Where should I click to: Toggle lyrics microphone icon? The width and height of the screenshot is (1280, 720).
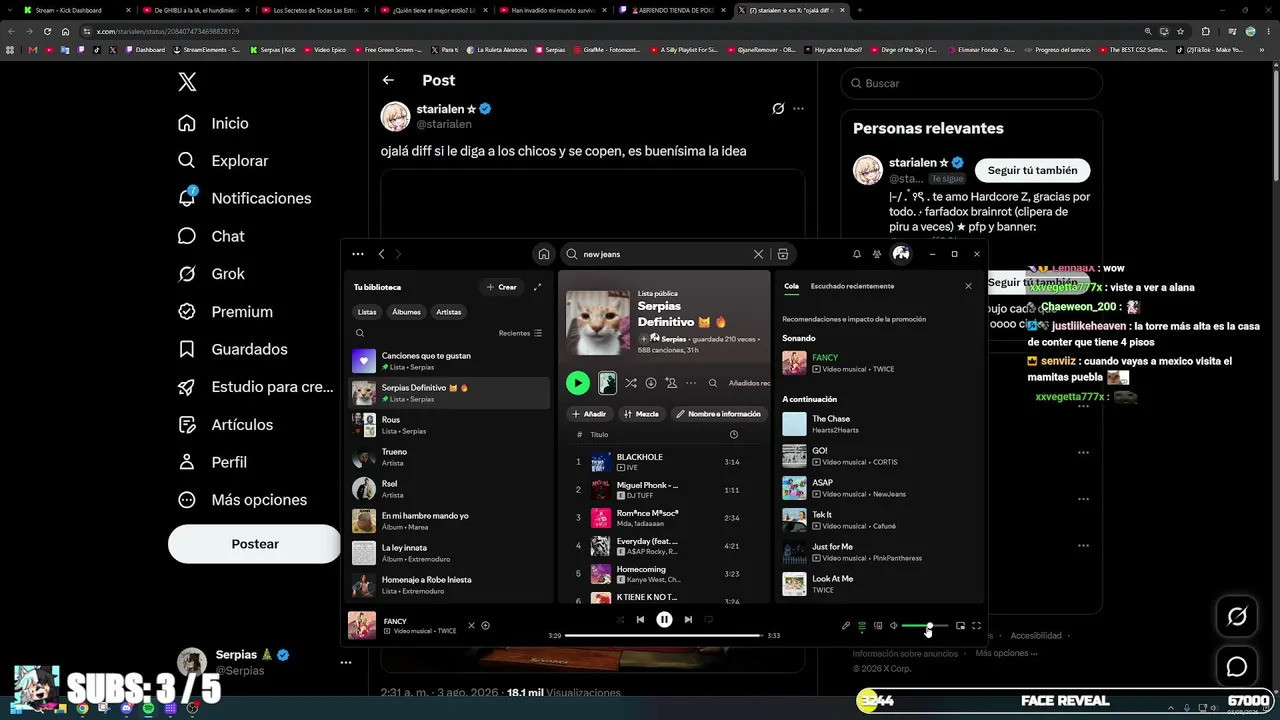(846, 626)
